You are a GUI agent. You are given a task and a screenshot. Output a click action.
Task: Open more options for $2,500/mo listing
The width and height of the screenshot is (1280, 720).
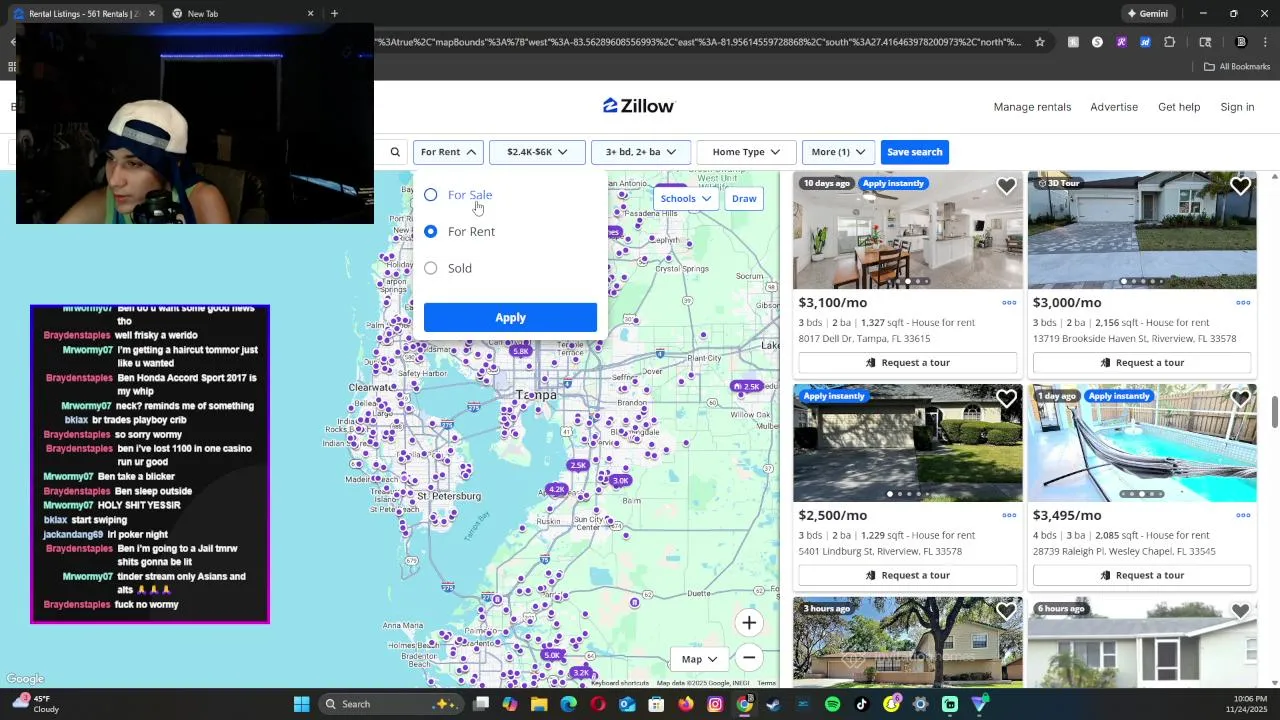1009,516
